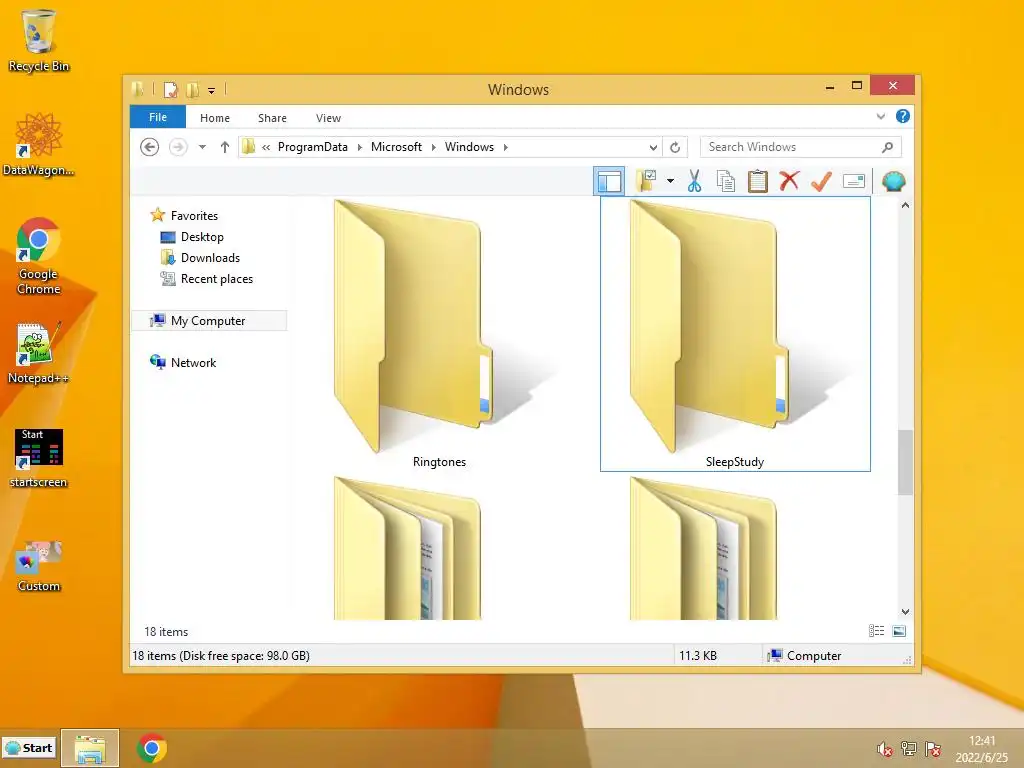Open the recent locations dropdown arrow
The height and width of the screenshot is (768, 1024).
point(202,147)
